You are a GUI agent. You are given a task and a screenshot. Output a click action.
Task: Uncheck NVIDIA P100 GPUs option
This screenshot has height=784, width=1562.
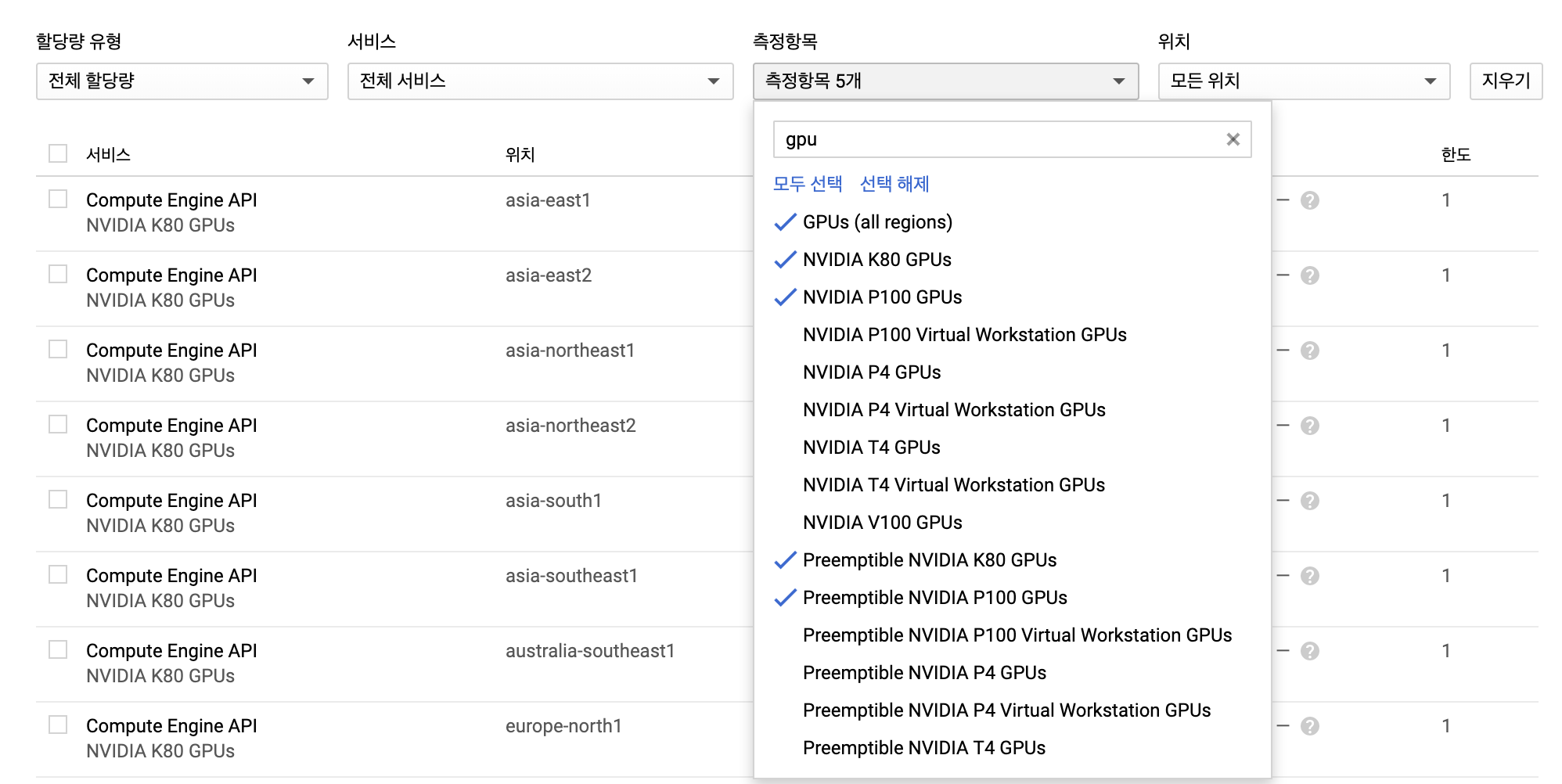(x=1012, y=297)
